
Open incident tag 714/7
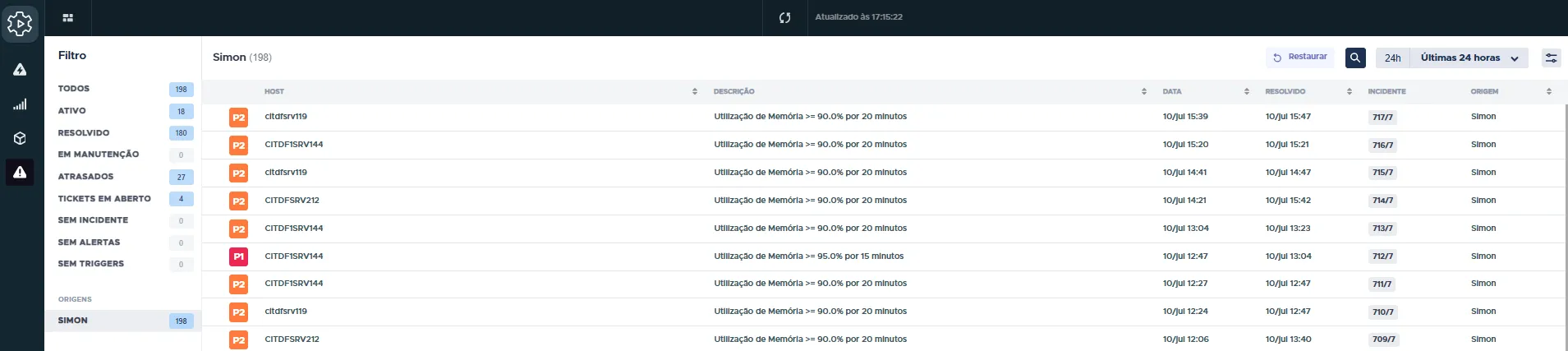coord(1382,201)
